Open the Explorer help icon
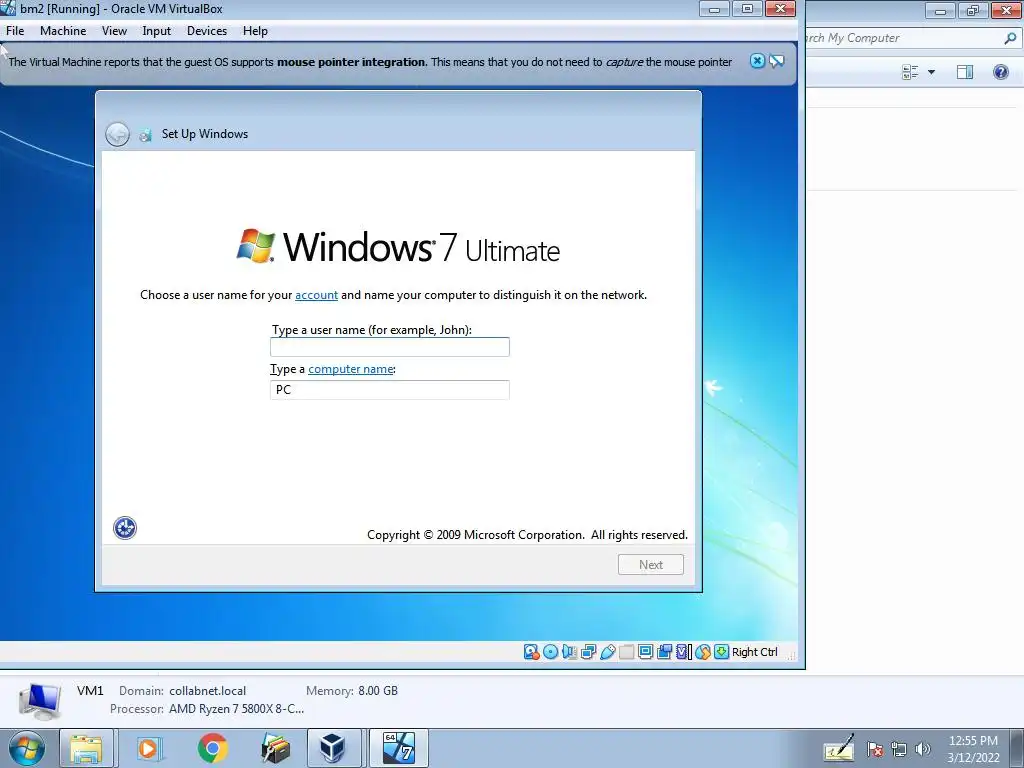 [1000, 72]
